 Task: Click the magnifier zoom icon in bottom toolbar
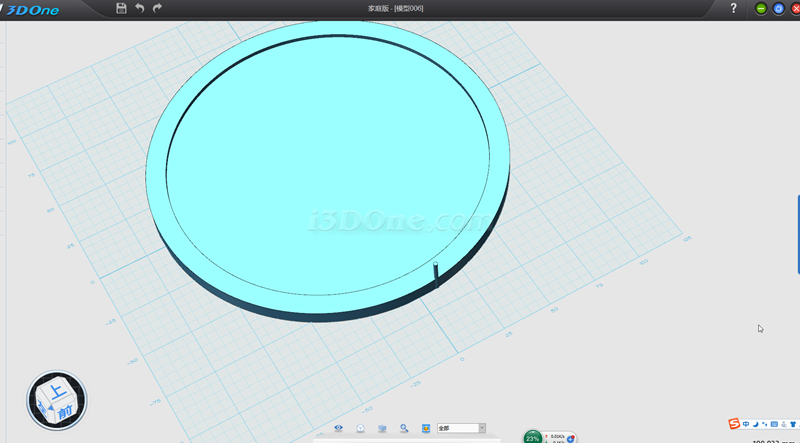point(404,428)
